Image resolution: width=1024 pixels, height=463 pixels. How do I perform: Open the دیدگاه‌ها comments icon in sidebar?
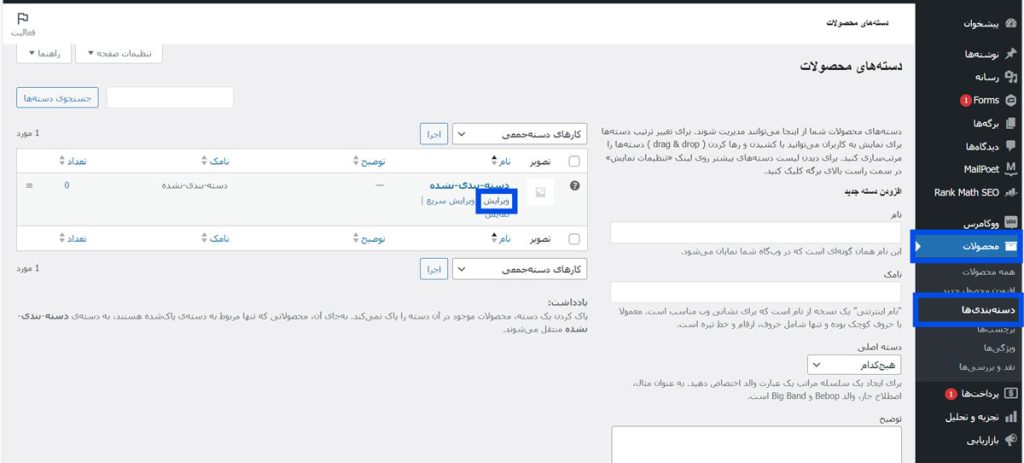(1011, 146)
